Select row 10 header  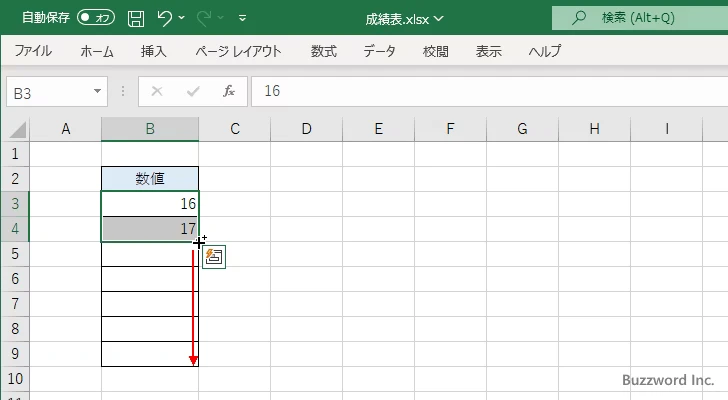15,379
